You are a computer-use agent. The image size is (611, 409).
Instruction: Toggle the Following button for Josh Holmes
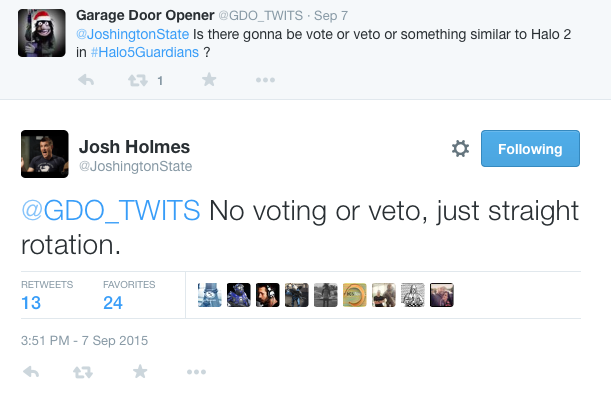(530, 148)
